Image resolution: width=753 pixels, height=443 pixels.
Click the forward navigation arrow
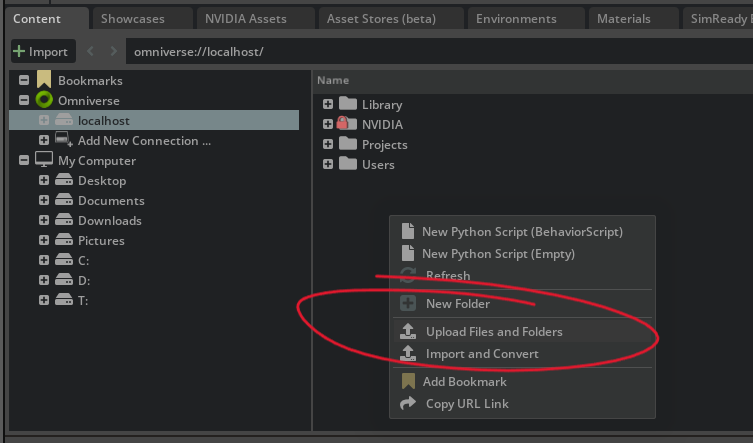pos(110,52)
